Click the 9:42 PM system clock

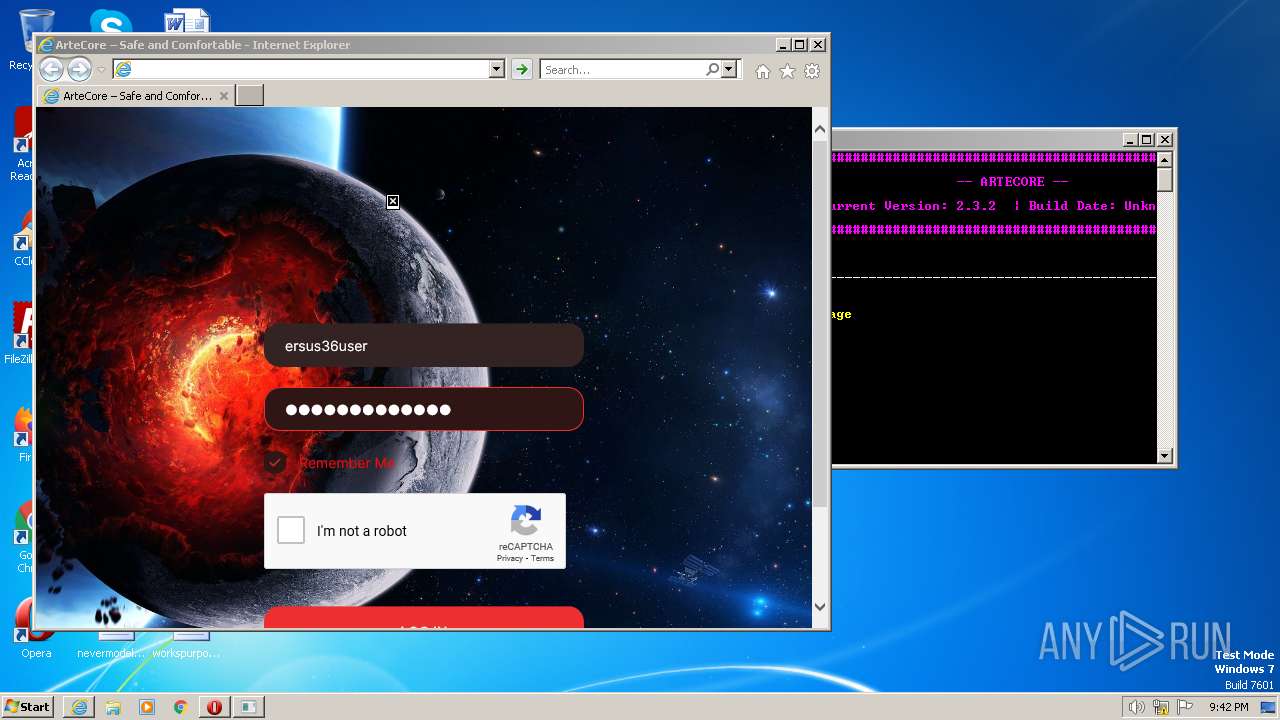coord(1228,707)
